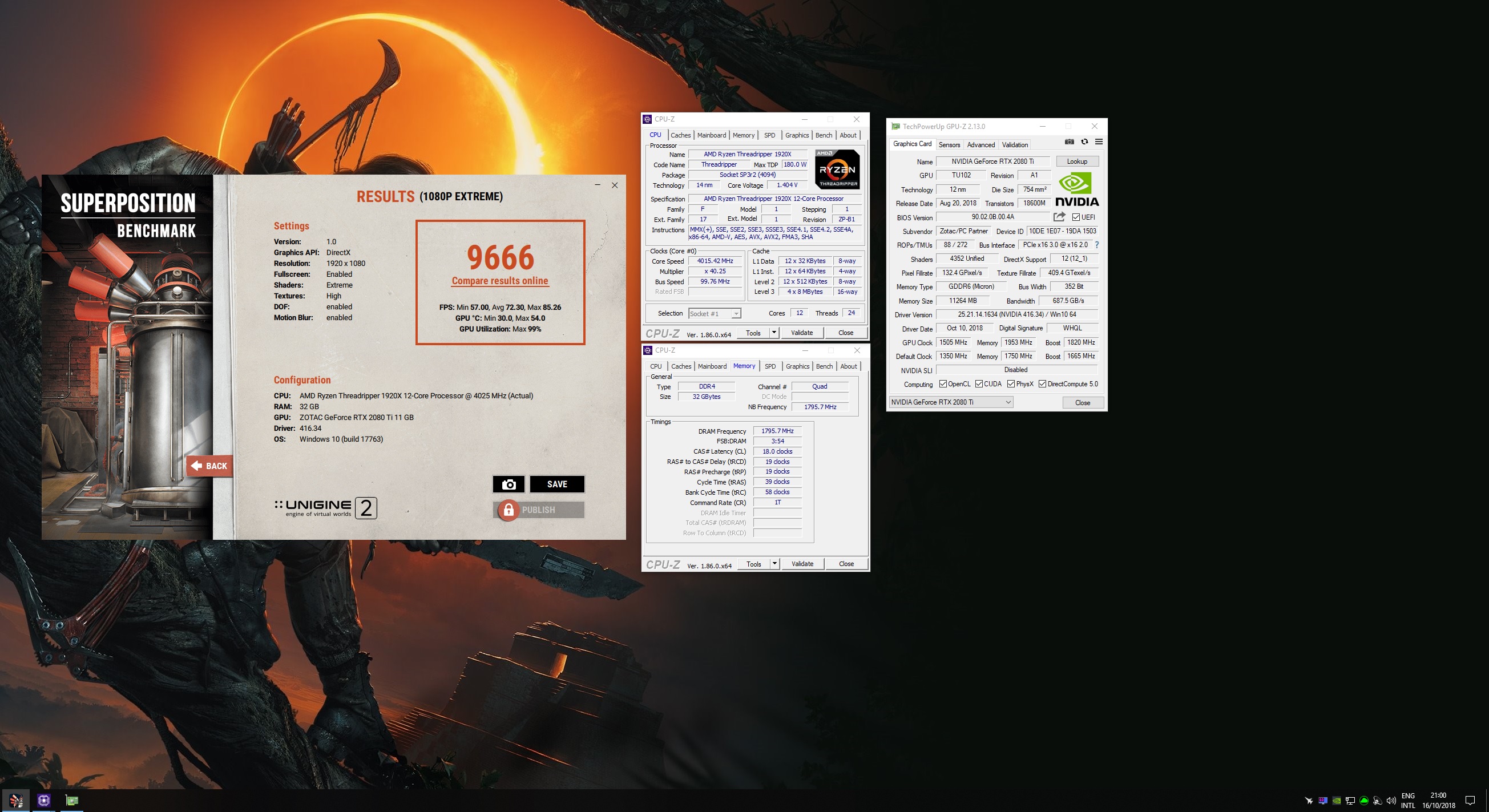This screenshot has height=812, width=1489.
Task: Click Compare results online link
Action: tap(500, 281)
